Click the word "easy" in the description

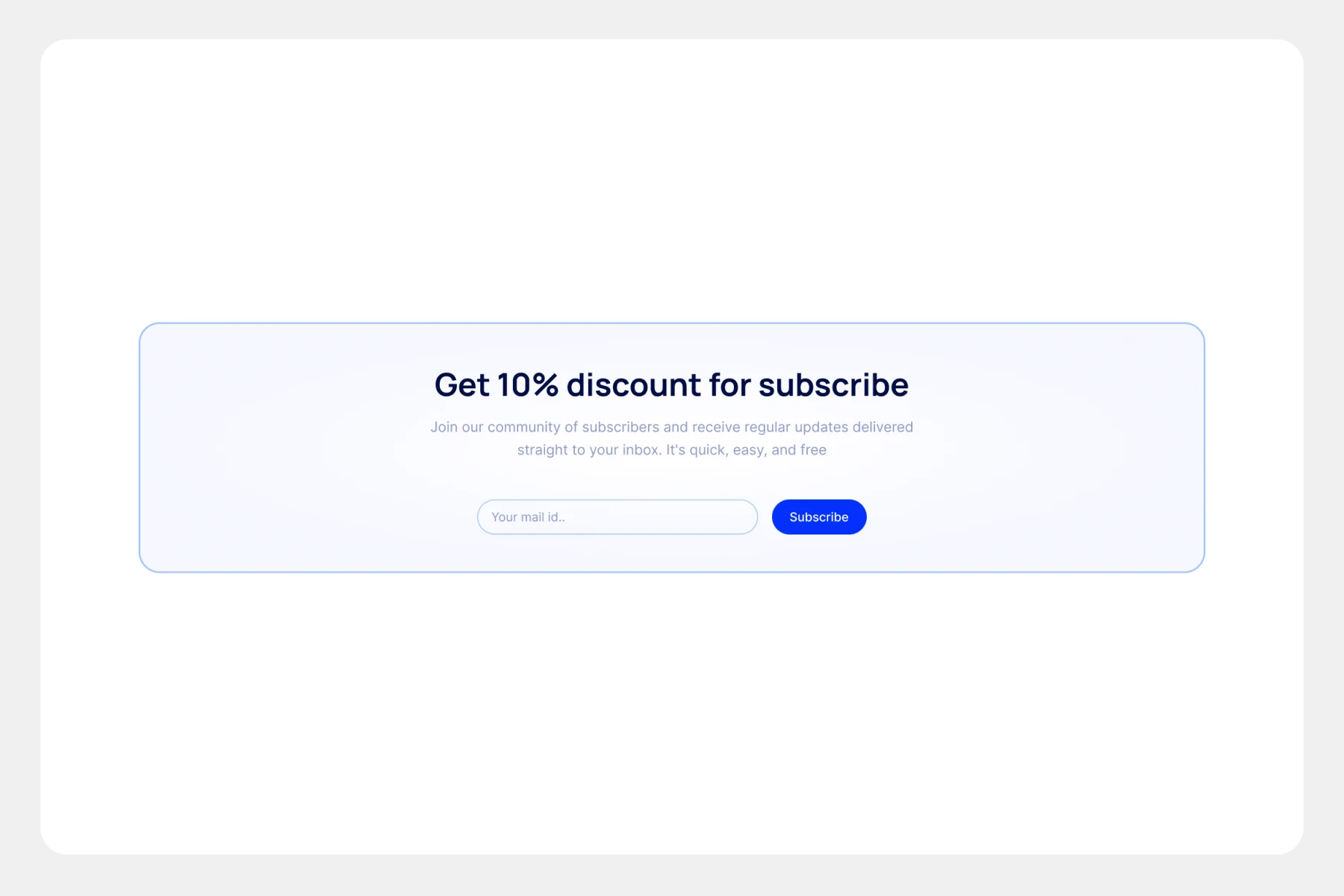click(749, 450)
